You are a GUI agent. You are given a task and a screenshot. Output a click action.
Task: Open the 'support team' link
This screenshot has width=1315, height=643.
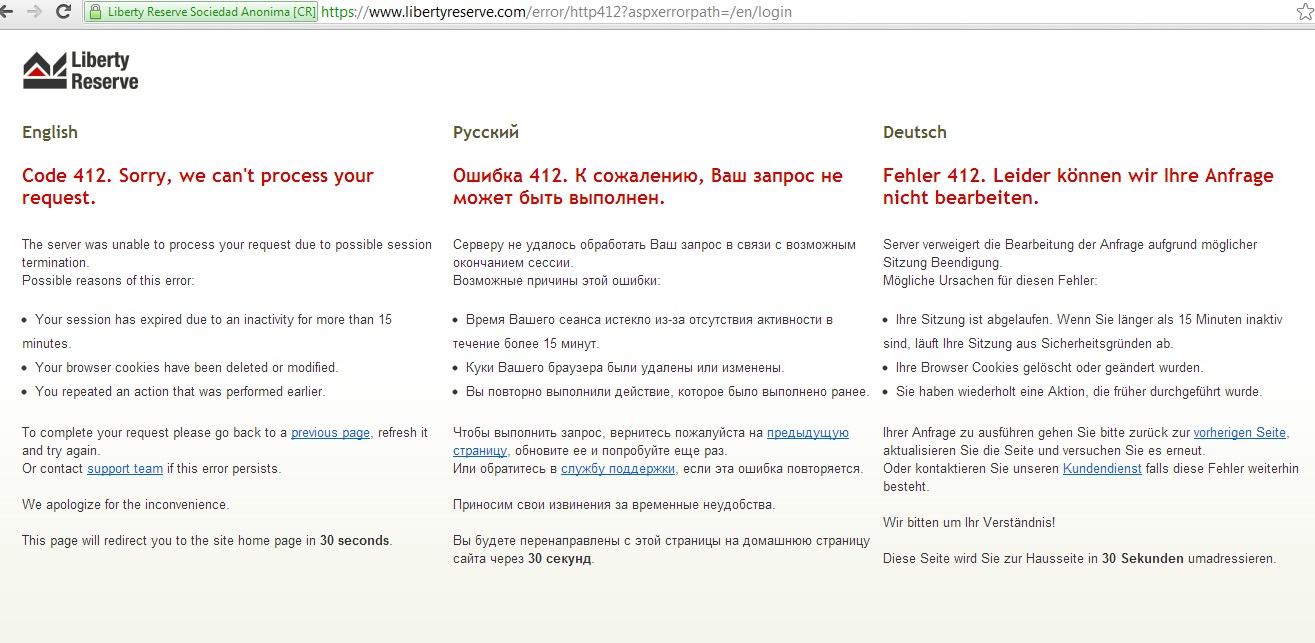pos(125,469)
